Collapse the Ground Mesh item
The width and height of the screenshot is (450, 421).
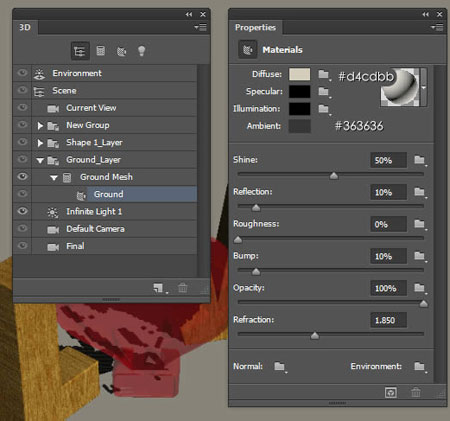pos(54,178)
